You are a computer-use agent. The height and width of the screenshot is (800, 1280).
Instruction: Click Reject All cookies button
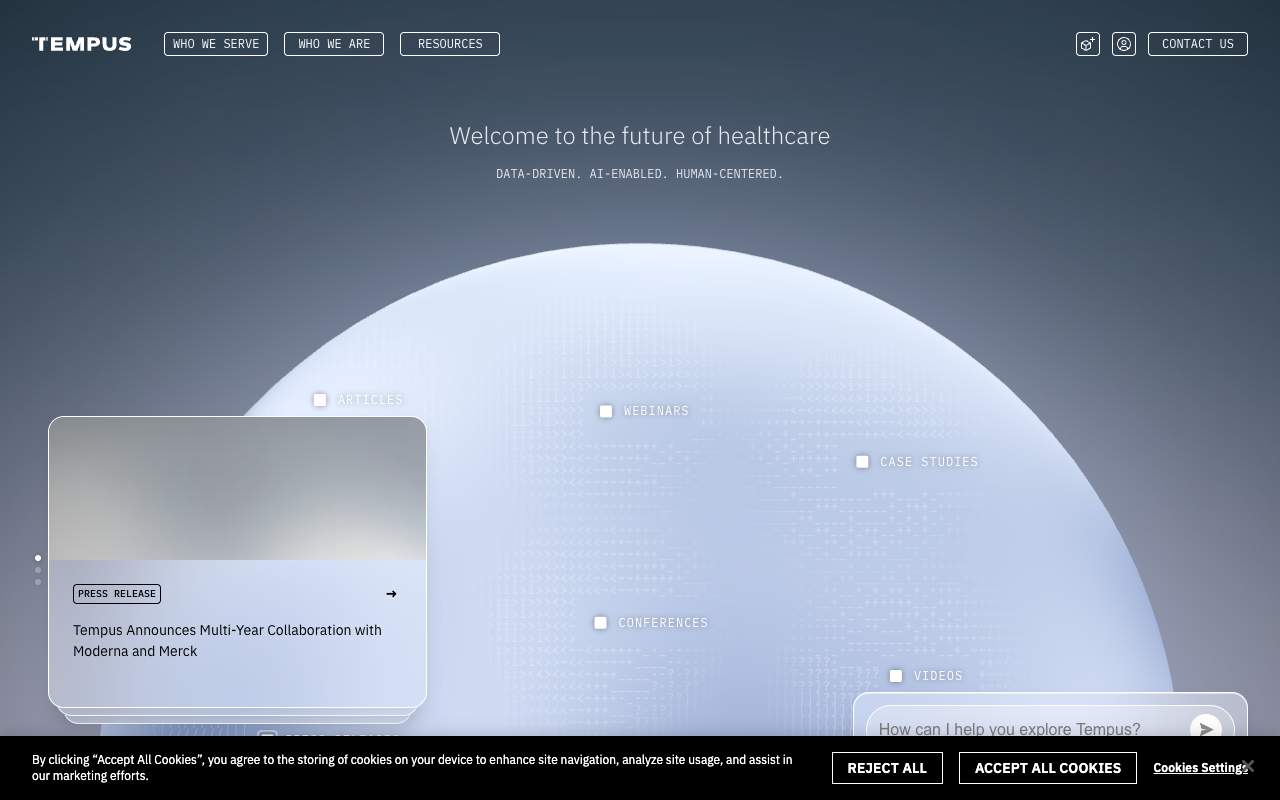(887, 768)
